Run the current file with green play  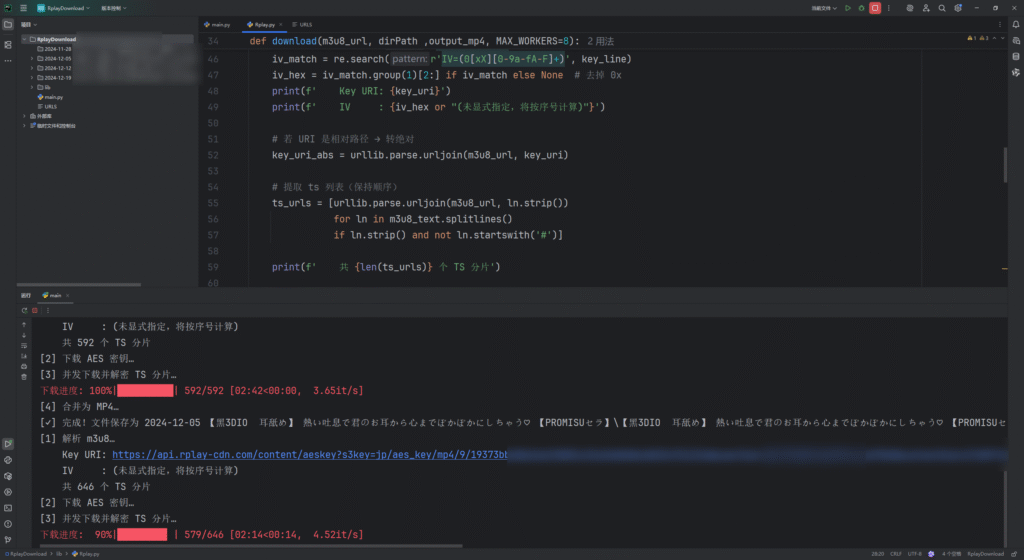pos(848,8)
